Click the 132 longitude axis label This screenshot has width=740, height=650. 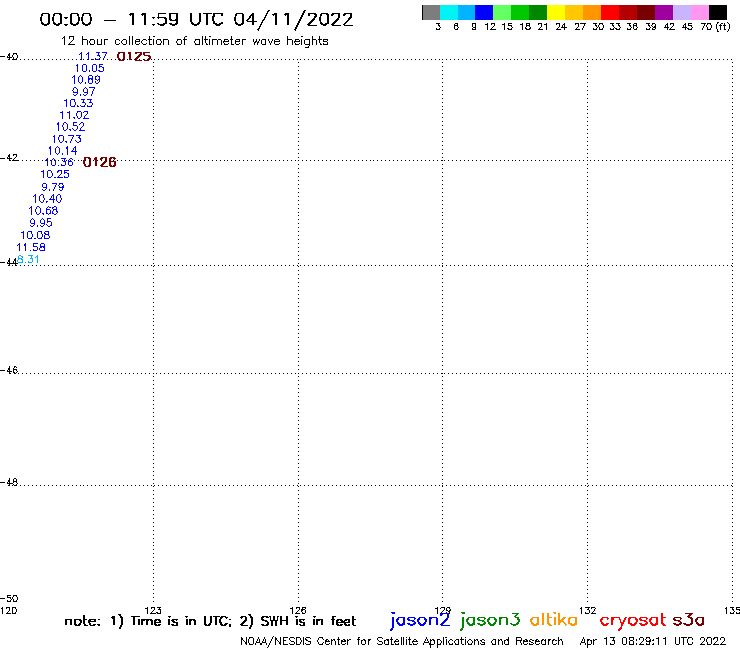(587, 610)
